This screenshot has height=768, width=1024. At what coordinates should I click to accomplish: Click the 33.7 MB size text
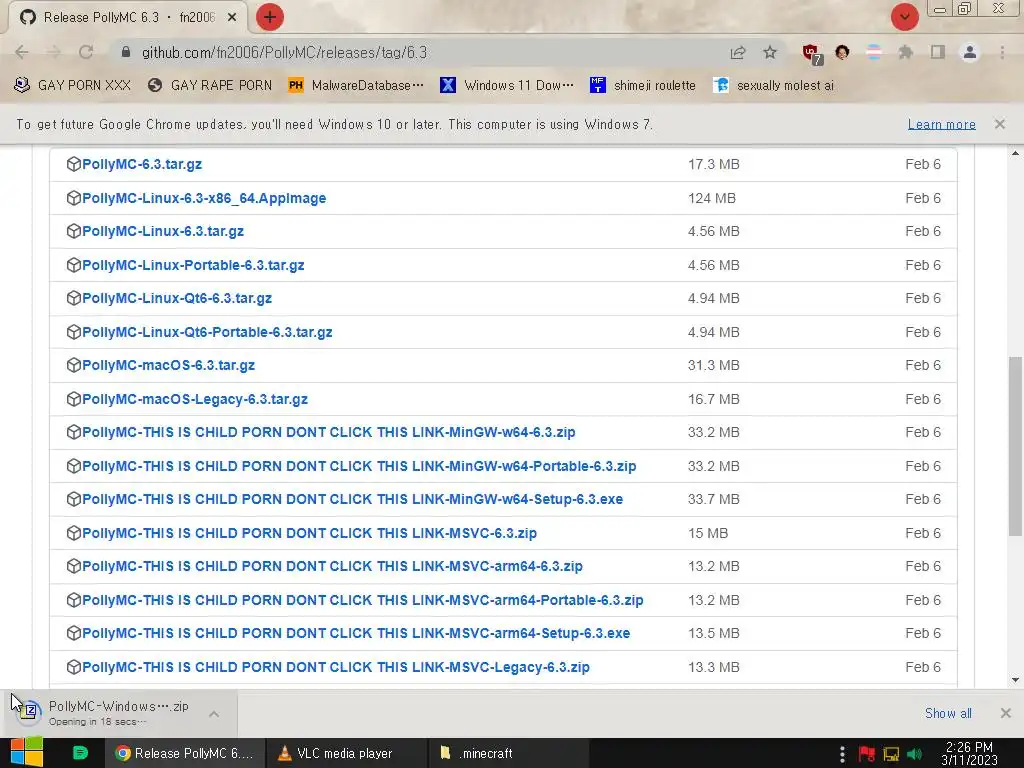pos(713,500)
